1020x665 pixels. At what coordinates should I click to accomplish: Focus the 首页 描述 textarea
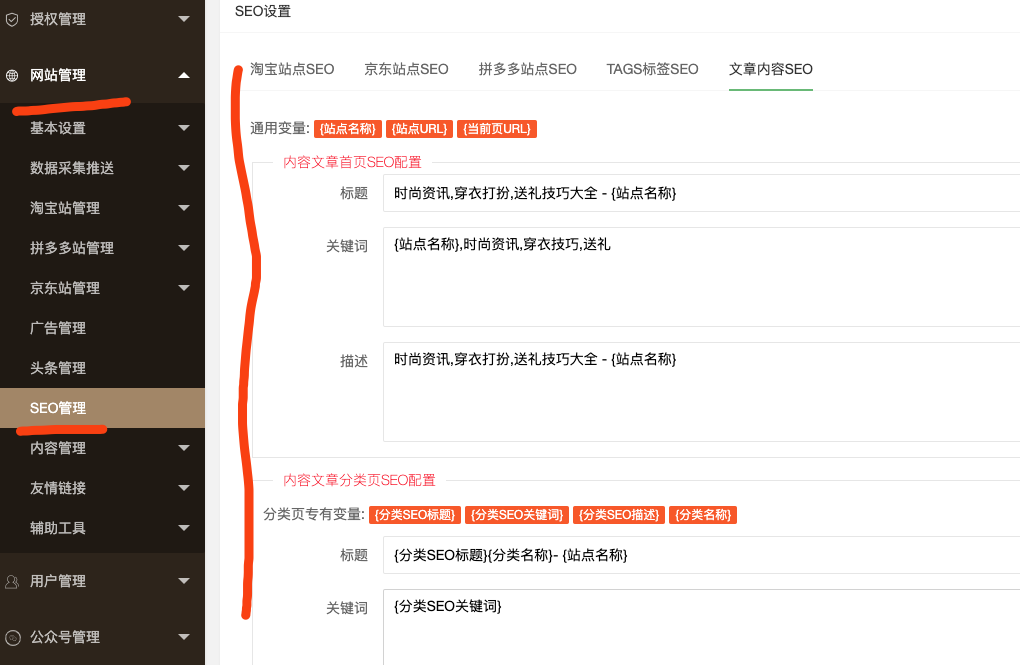tap(701, 392)
